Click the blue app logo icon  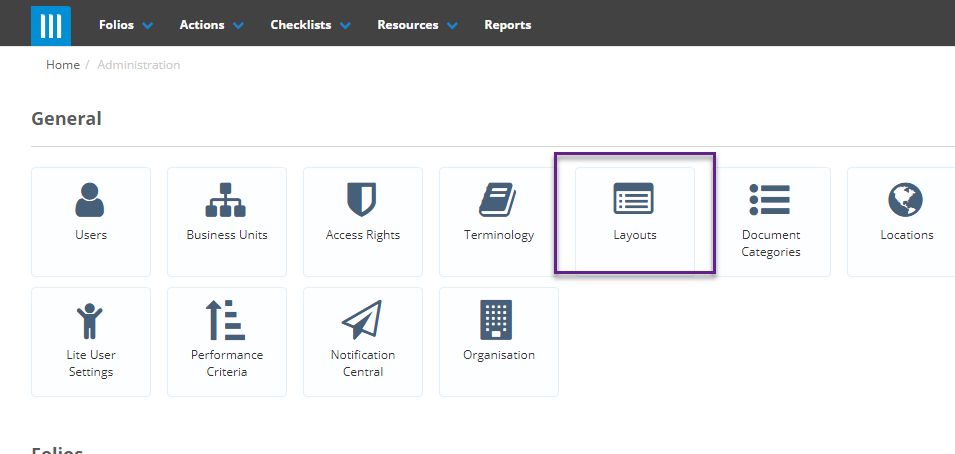coord(51,26)
